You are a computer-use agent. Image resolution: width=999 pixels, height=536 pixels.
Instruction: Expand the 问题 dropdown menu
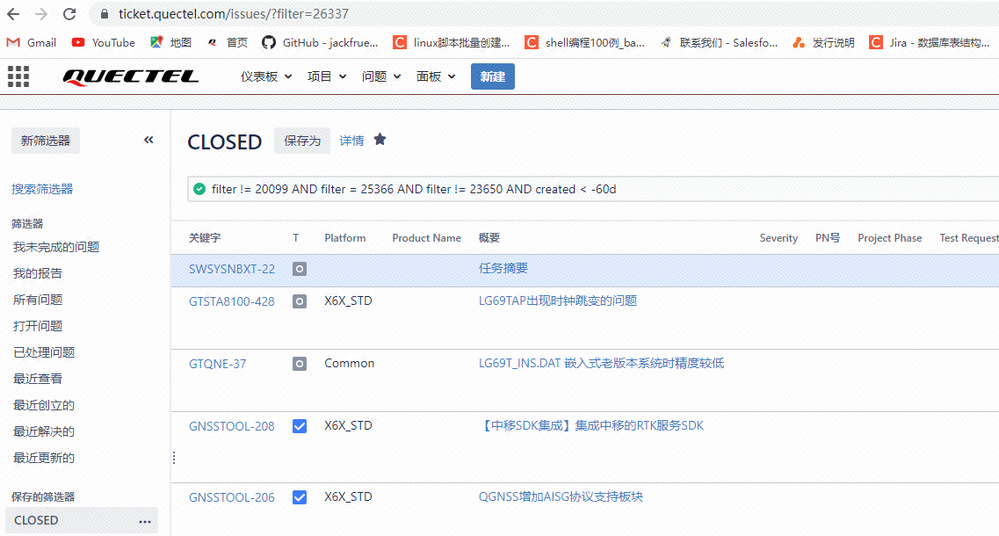[x=381, y=76]
